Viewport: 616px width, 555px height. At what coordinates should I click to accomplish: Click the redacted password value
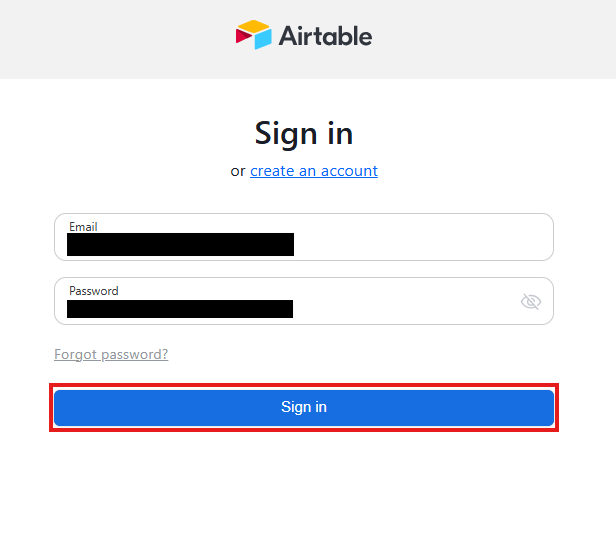tap(180, 308)
